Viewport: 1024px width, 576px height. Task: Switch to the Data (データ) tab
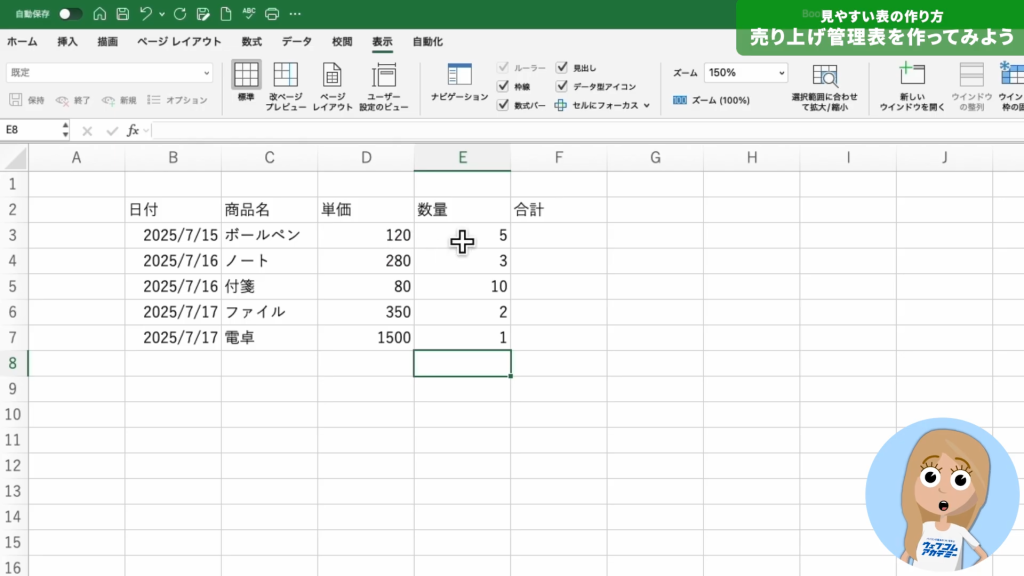(296, 42)
